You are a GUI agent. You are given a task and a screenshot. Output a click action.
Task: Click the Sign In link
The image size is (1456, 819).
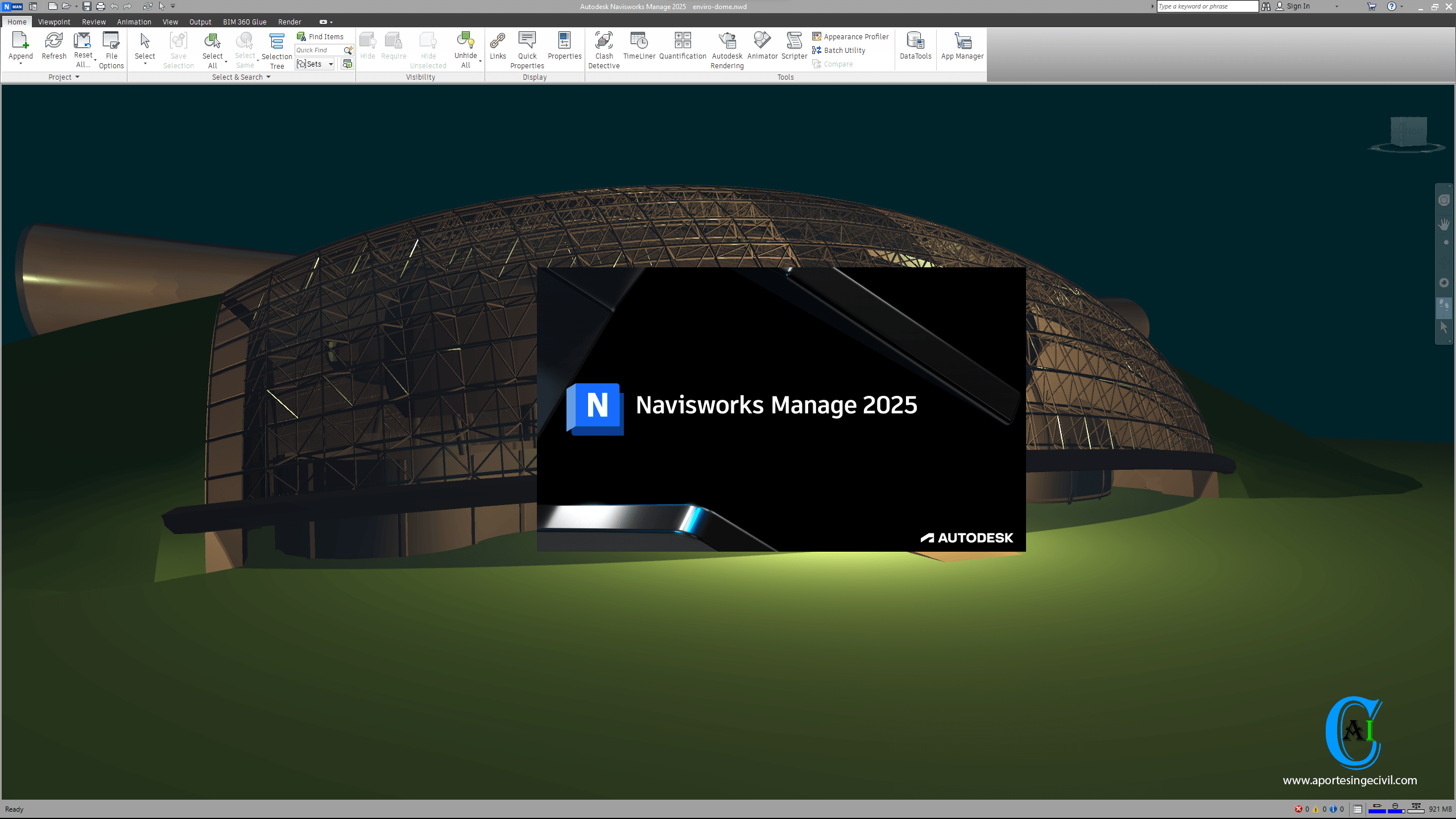[x=1297, y=6]
